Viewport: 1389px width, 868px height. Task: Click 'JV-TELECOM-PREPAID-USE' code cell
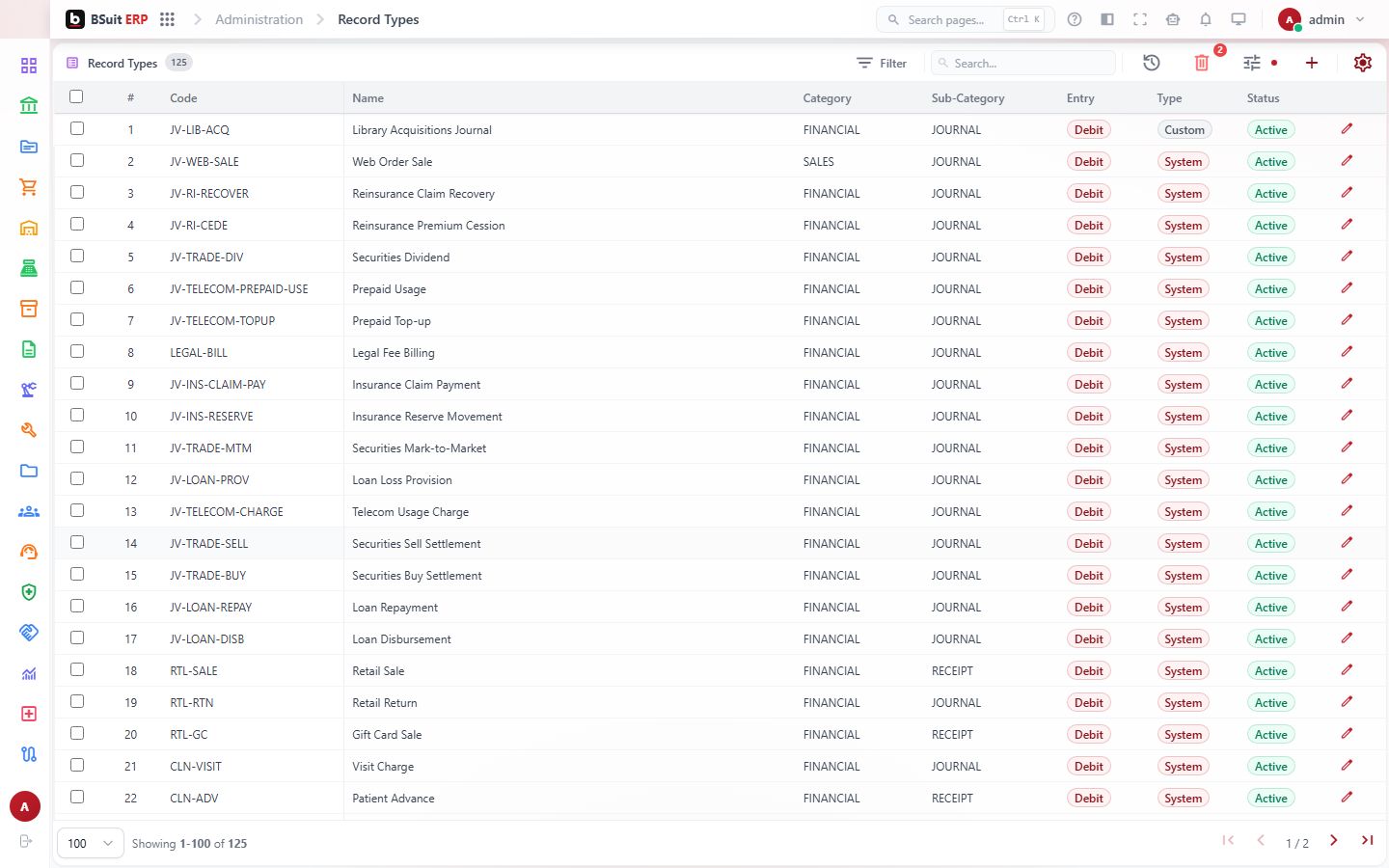(239, 289)
